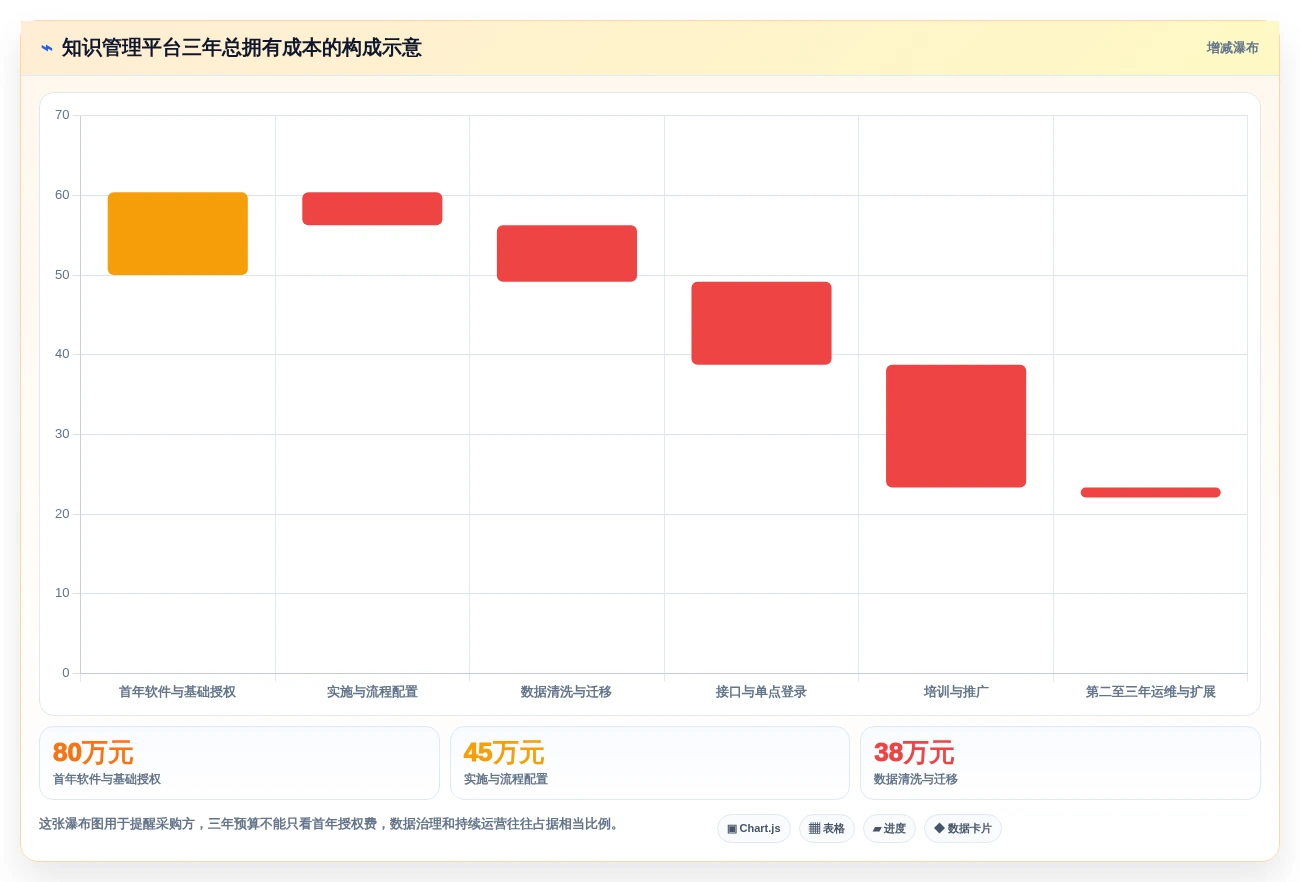Click the x-axis label 数据清洗与迁移
Viewport: 1300px width, 882px height.
tap(567, 692)
